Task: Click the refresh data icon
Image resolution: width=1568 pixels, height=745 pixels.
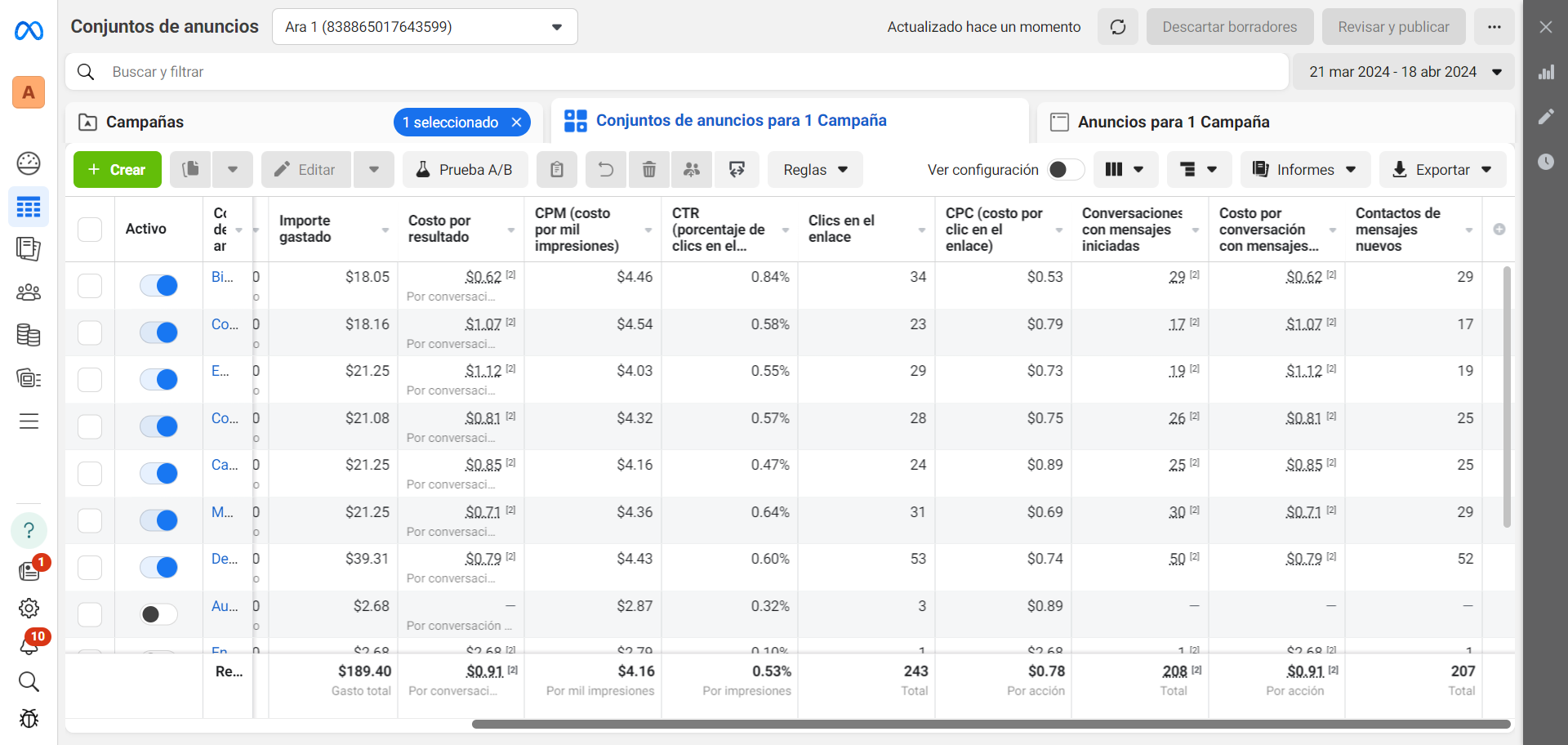Action: pyautogui.click(x=1117, y=27)
